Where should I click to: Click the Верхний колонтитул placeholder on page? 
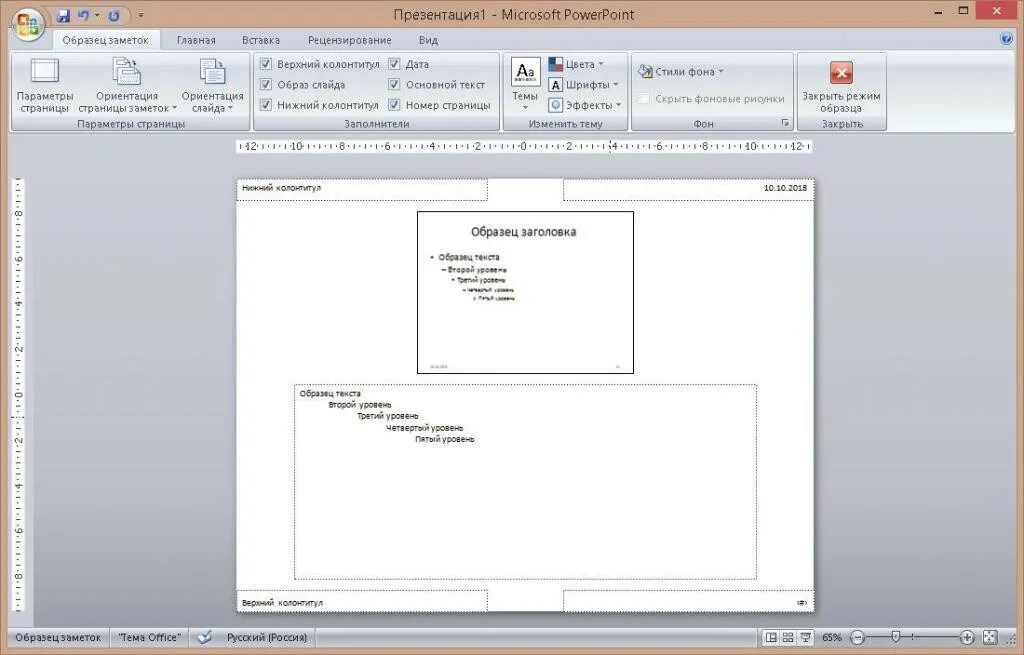[x=362, y=601]
